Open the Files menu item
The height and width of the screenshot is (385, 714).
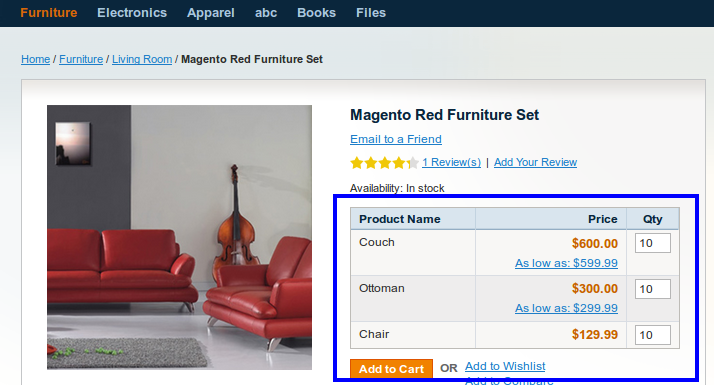point(371,13)
